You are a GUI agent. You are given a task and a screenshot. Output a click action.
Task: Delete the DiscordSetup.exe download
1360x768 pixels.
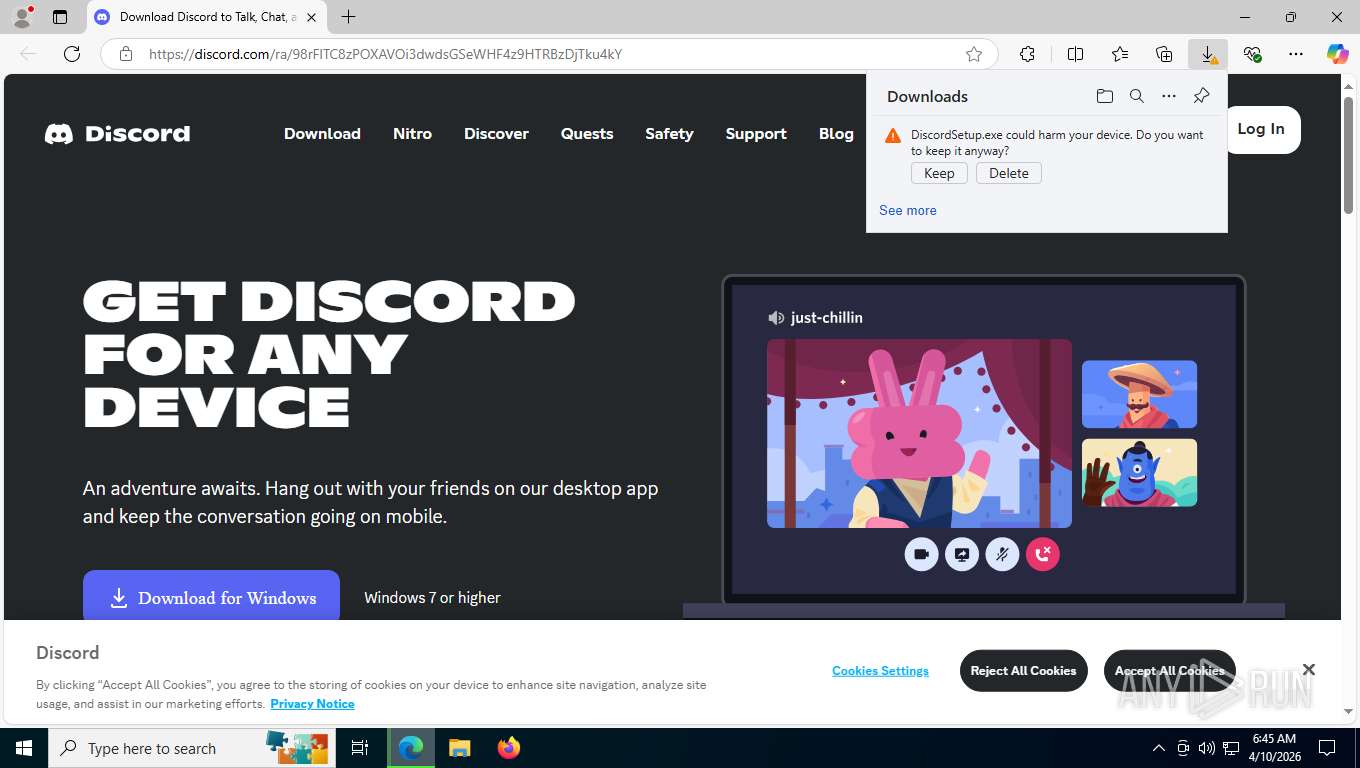1009,173
